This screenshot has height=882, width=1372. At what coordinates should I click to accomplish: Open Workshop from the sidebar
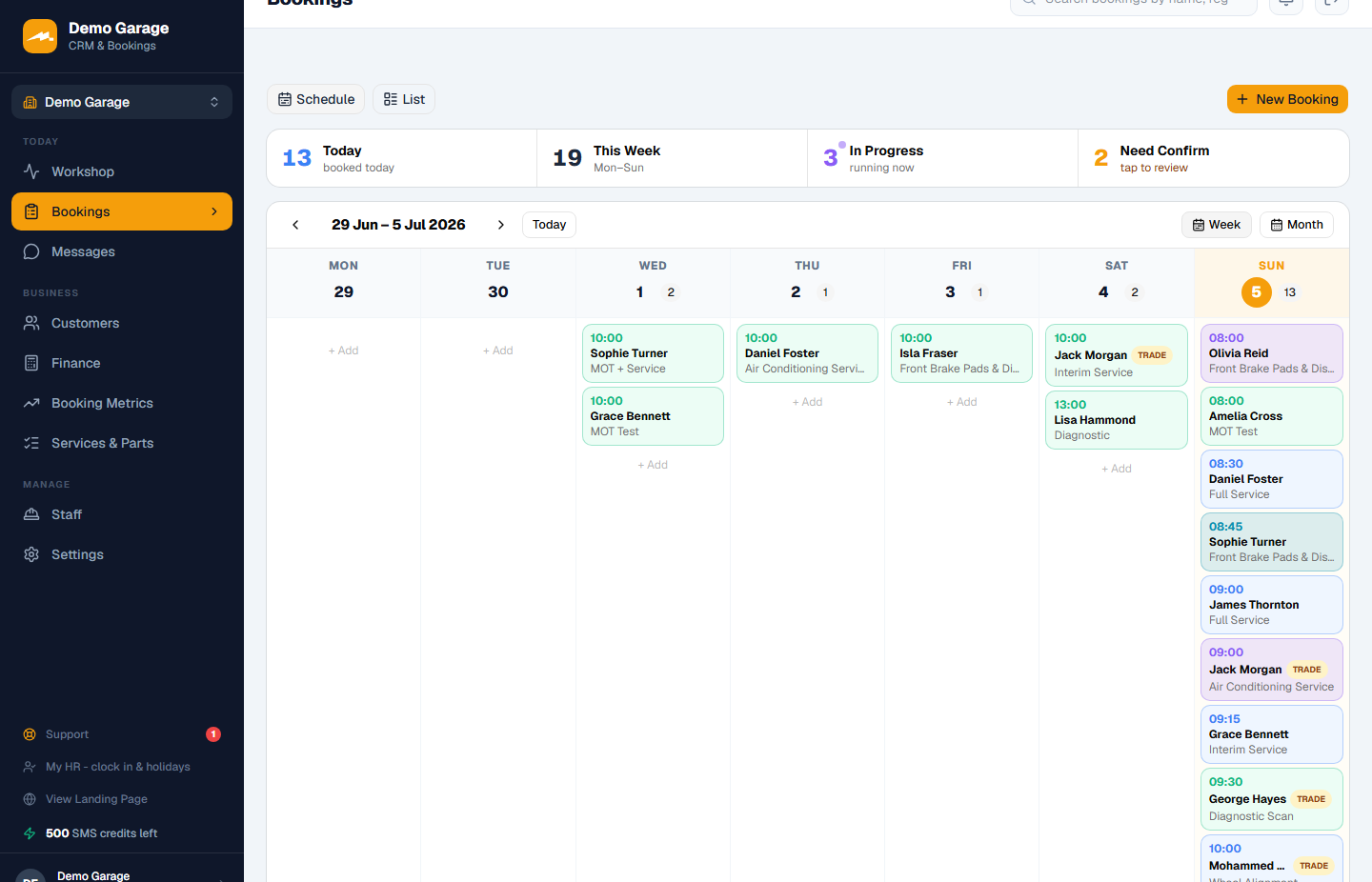122,171
